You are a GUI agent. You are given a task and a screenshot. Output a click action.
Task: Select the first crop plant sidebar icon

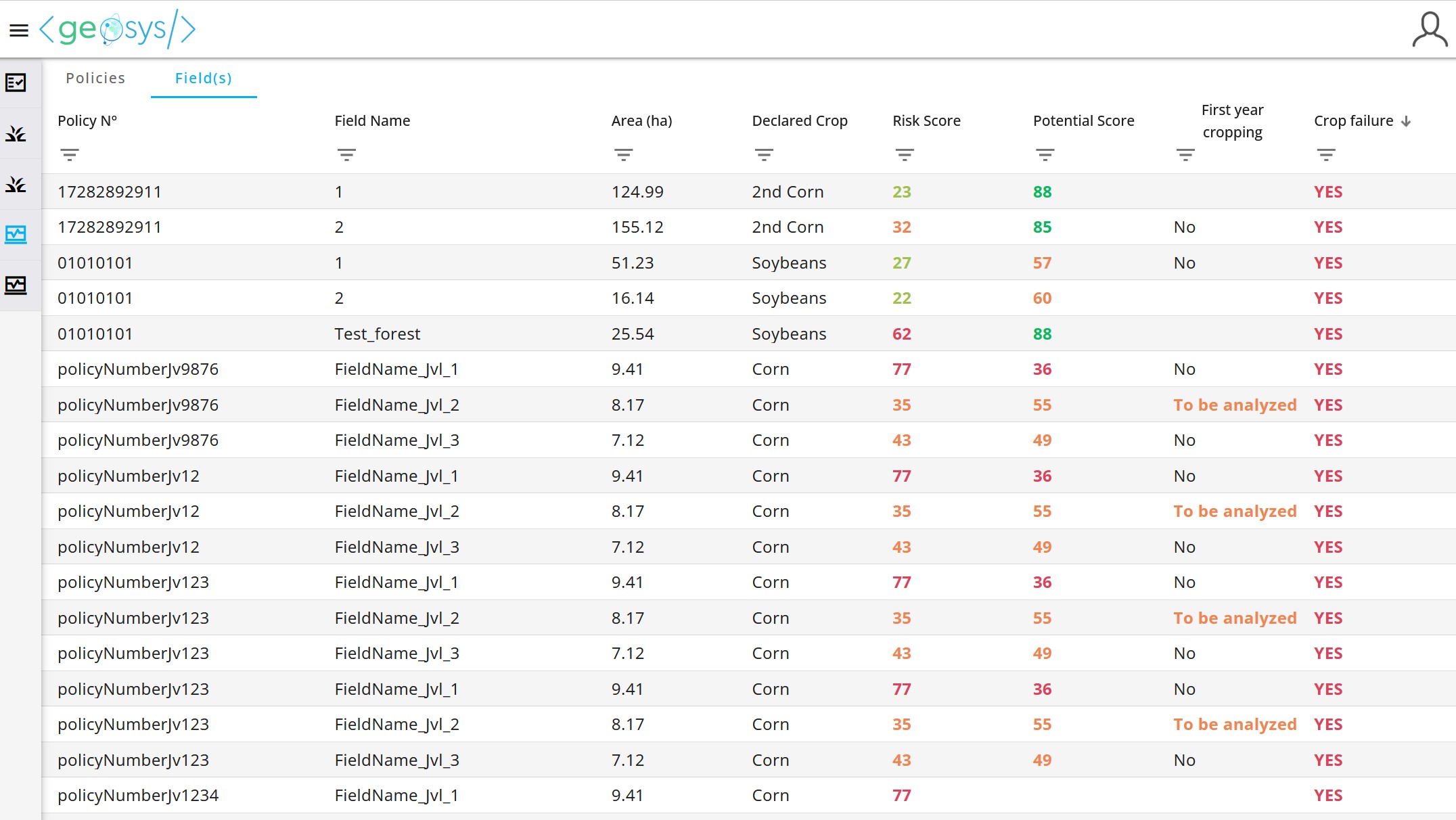(16, 134)
